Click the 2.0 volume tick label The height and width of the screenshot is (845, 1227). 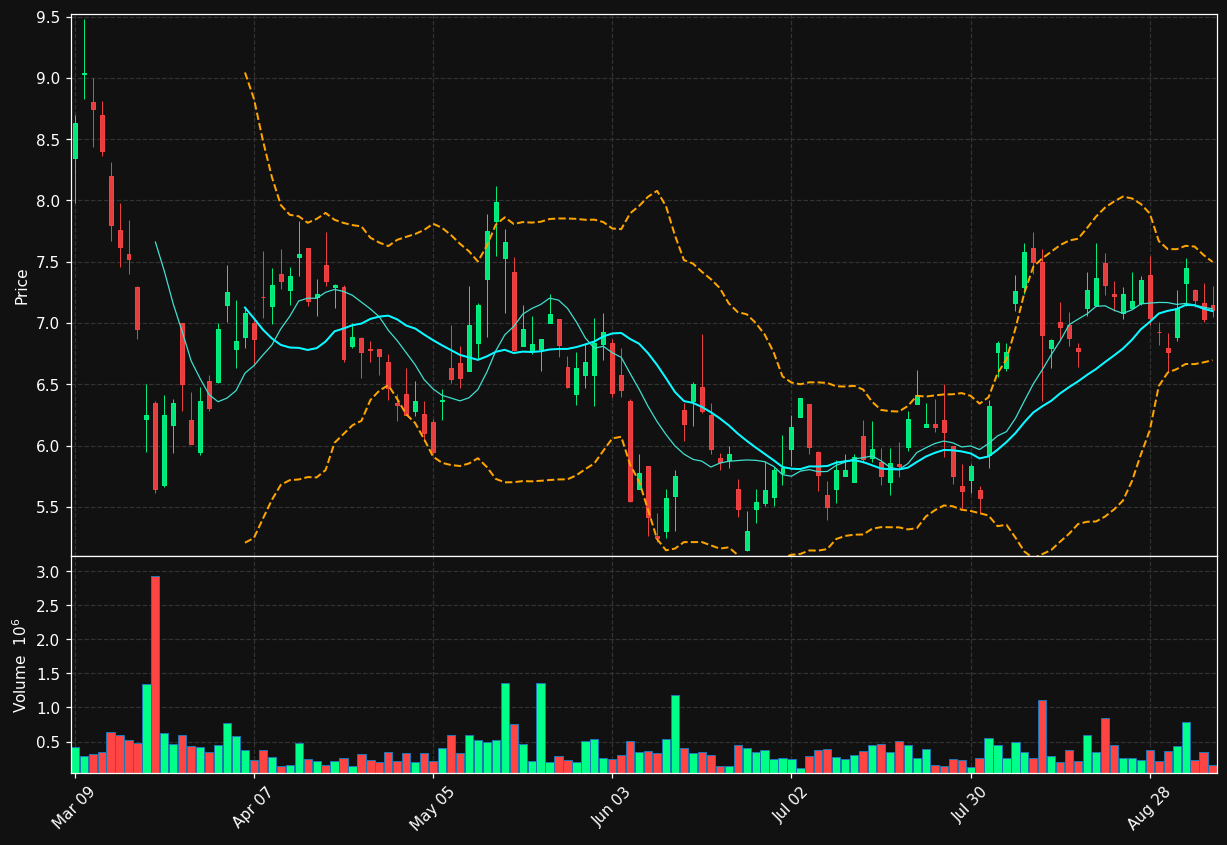click(50, 640)
